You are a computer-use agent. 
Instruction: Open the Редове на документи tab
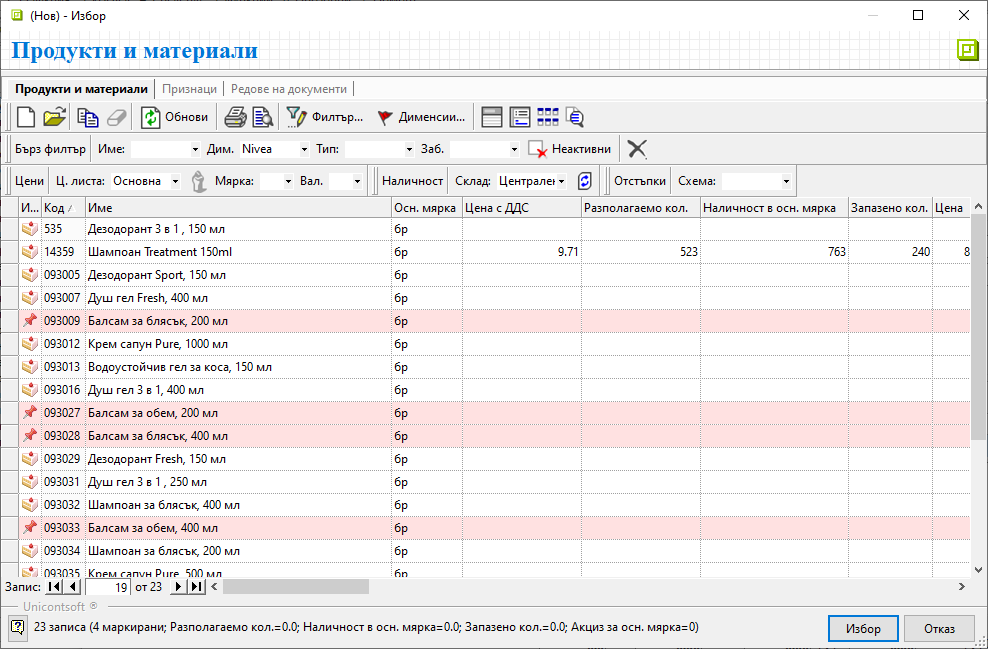coord(288,89)
